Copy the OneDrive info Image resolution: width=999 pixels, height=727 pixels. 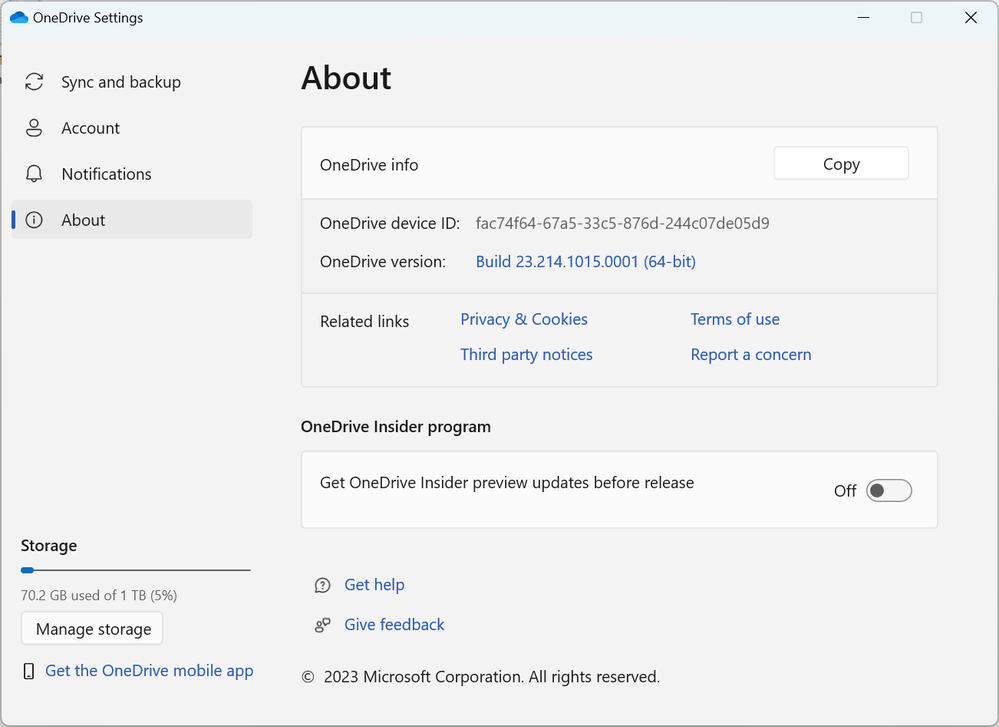[x=841, y=164]
